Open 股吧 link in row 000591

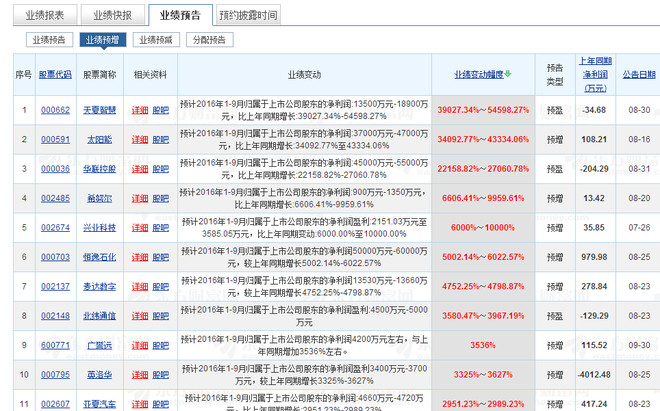pyautogui.click(x=160, y=139)
